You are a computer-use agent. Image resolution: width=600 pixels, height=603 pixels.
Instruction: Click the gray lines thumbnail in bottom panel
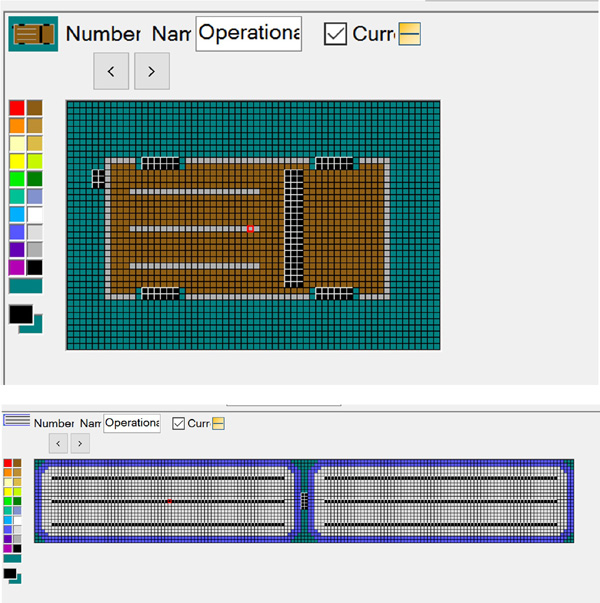click(17, 420)
